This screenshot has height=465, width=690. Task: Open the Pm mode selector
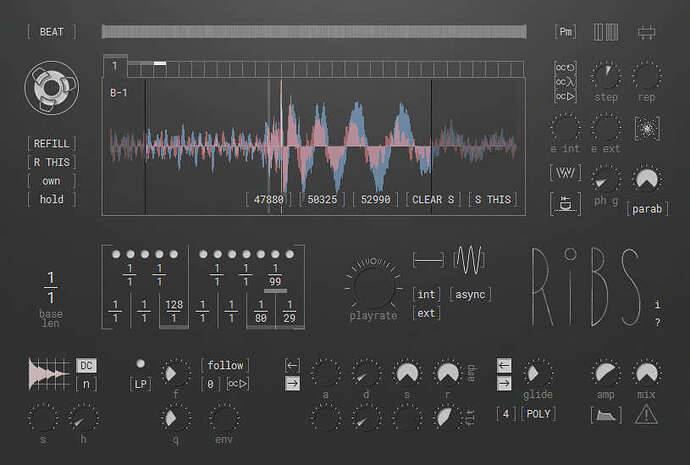tap(565, 32)
